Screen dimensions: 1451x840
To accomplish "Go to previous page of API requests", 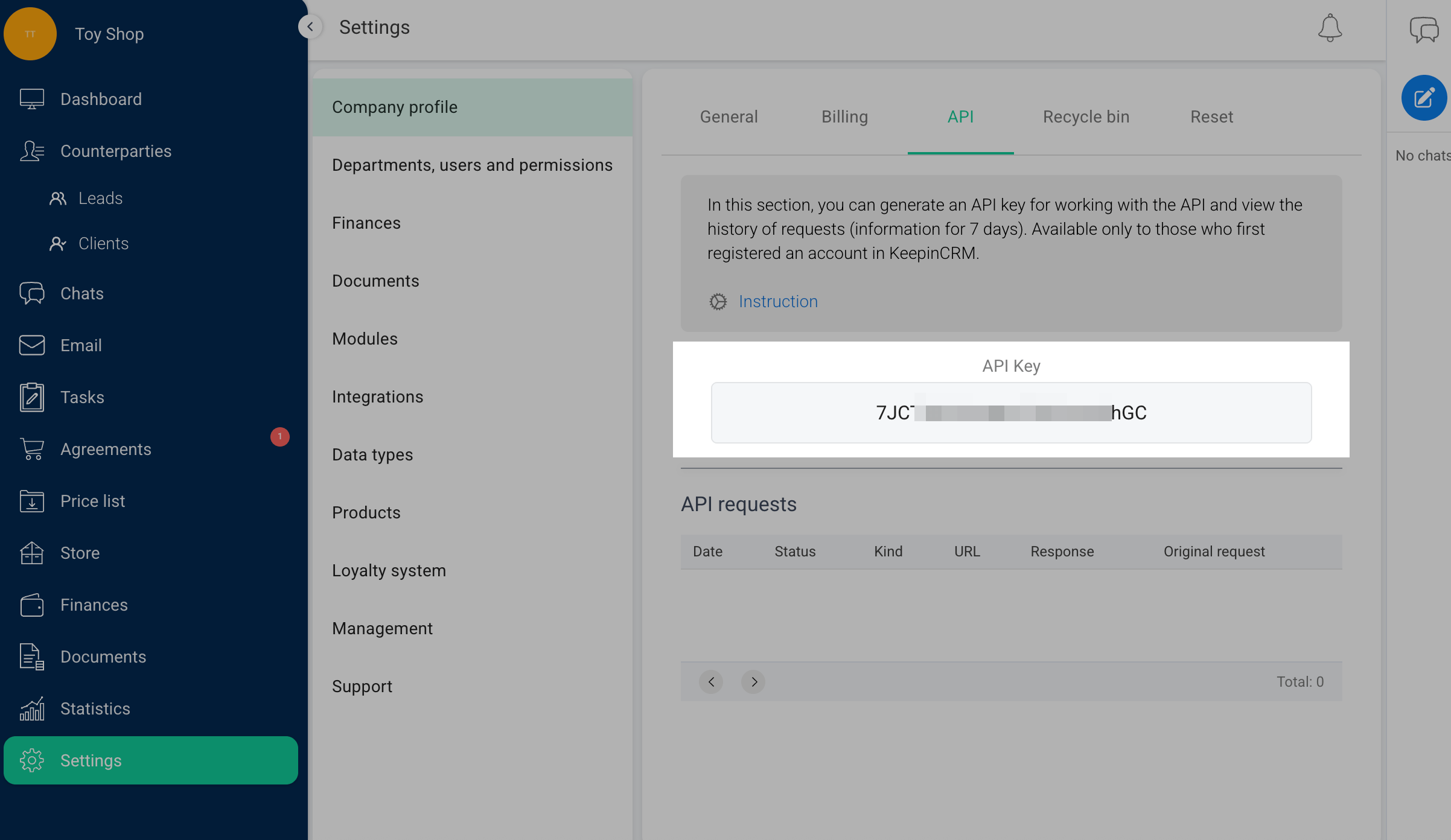I will [x=711, y=682].
